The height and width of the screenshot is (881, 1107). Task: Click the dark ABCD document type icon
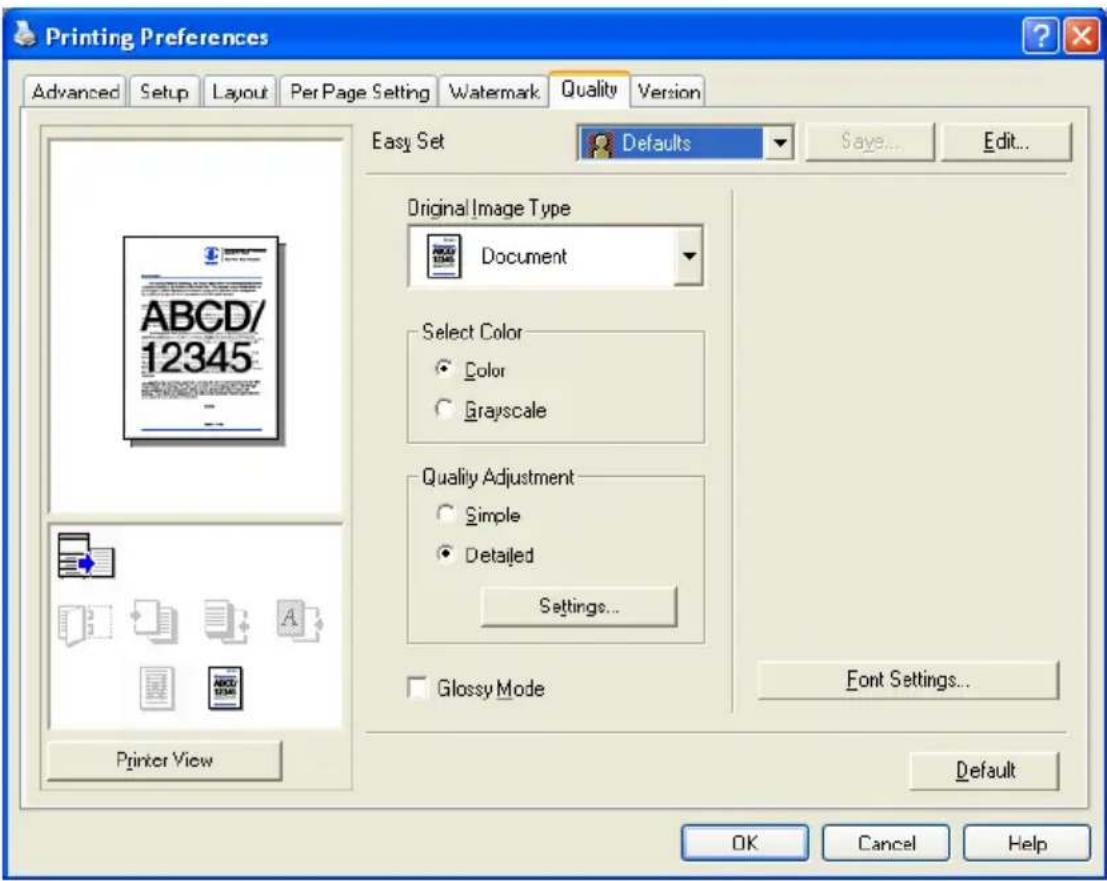point(225,688)
